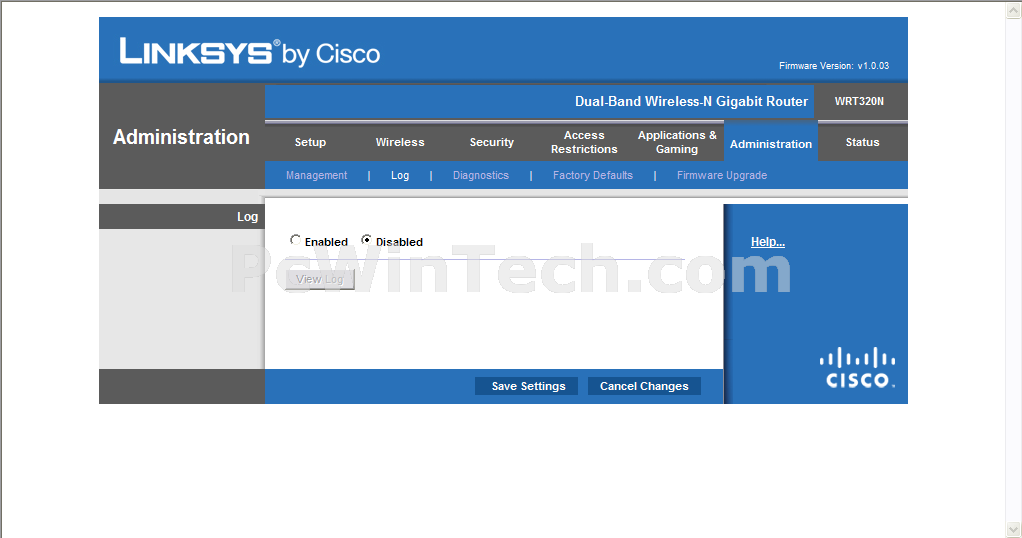Select the Disabled log radio button
The height and width of the screenshot is (538, 1022).
tap(366, 240)
